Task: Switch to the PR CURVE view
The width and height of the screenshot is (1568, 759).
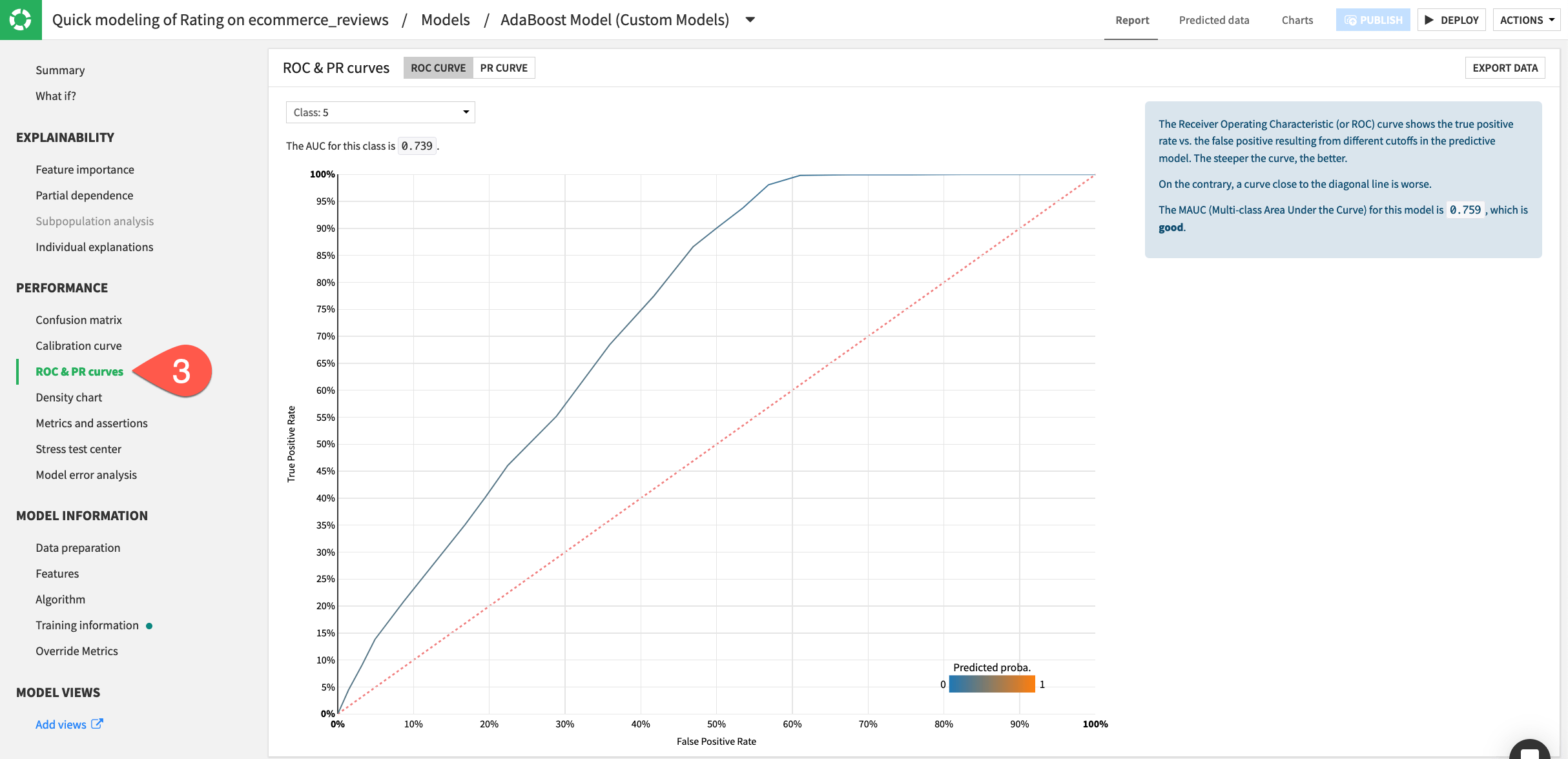Action: pyautogui.click(x=504, y=67)
